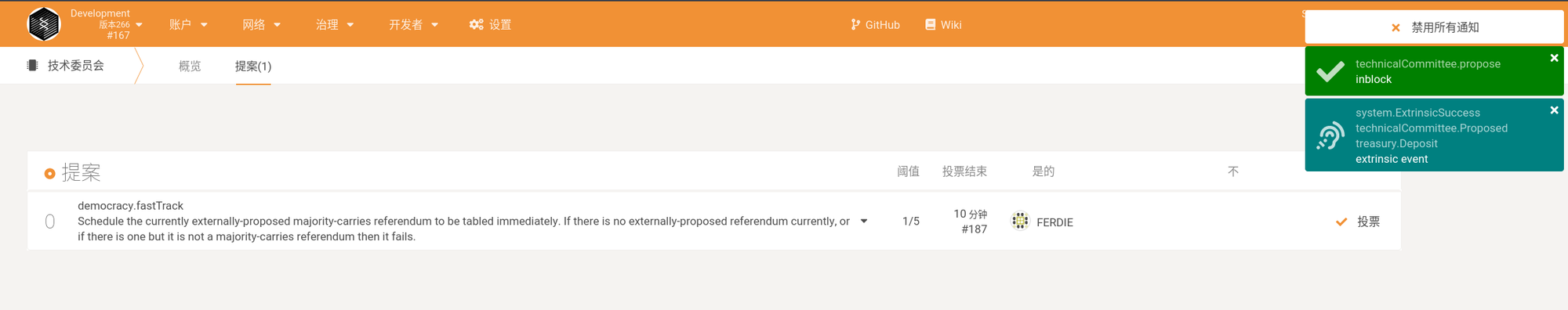Open the Wiki book icon link
Screen dimensions: 1568x310
pyautogui.click(x=930, y=25)
